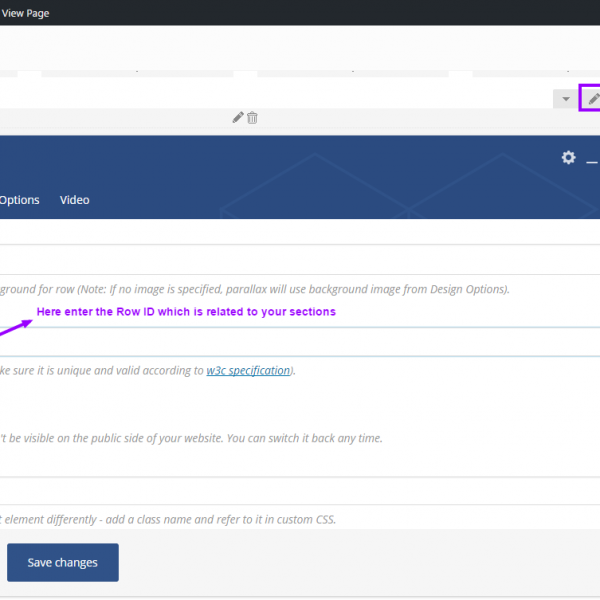Delete the column with the trash icon

click(x=252, y=117)
